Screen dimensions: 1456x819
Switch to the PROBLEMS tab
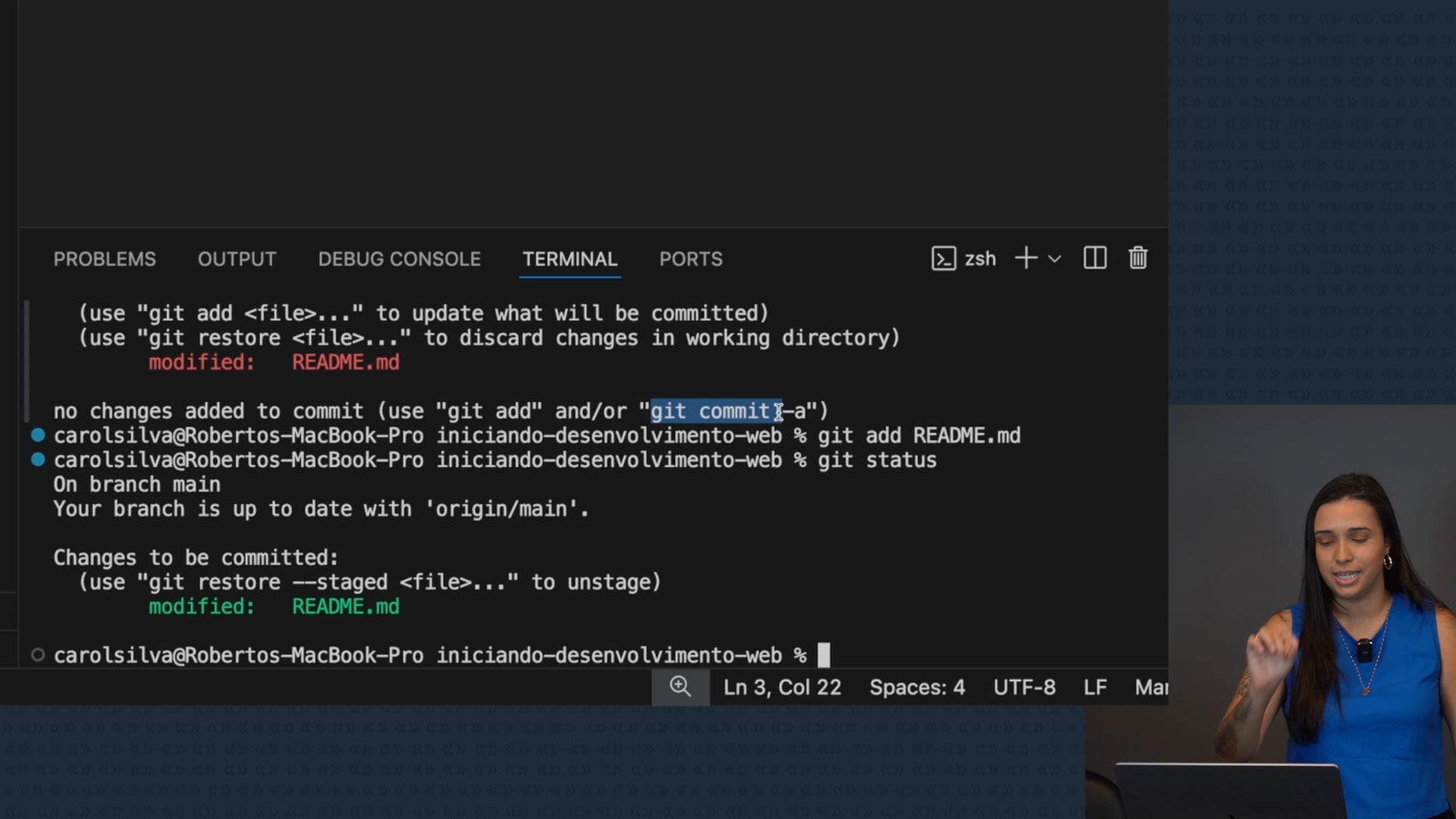coord(105,259)
